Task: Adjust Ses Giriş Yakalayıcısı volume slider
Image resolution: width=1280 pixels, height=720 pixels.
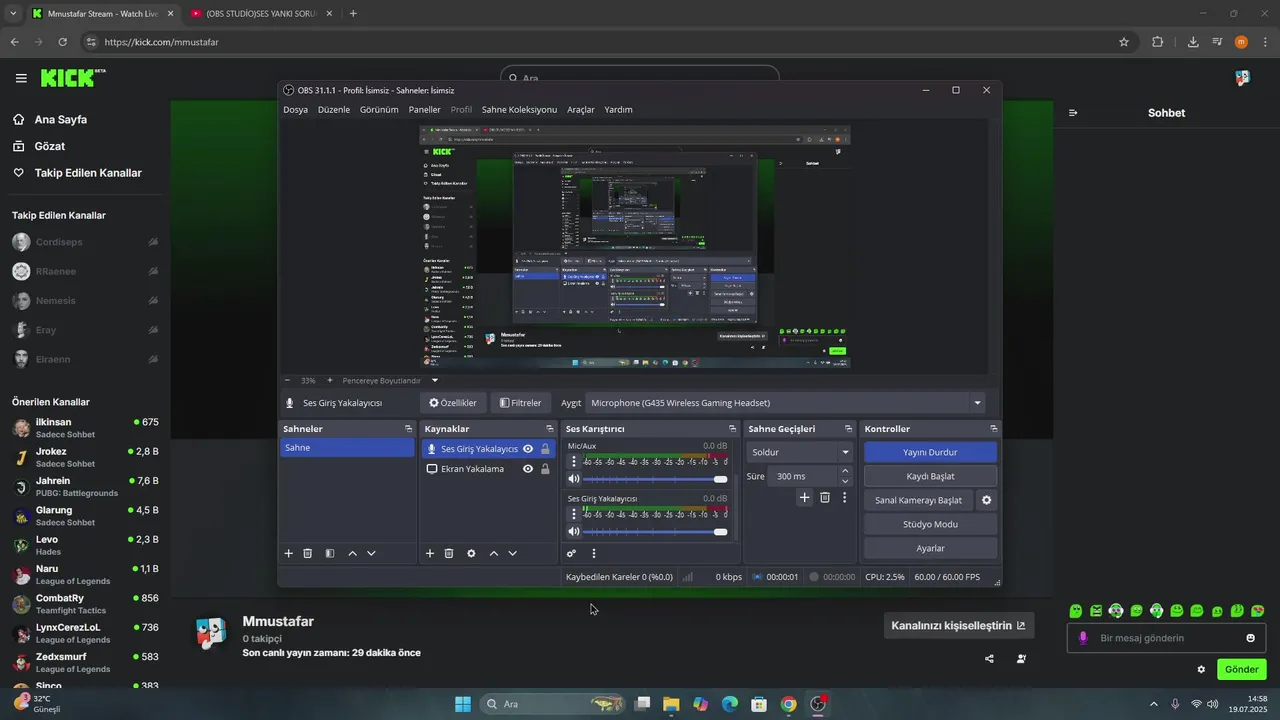Action: click(655, 531)
